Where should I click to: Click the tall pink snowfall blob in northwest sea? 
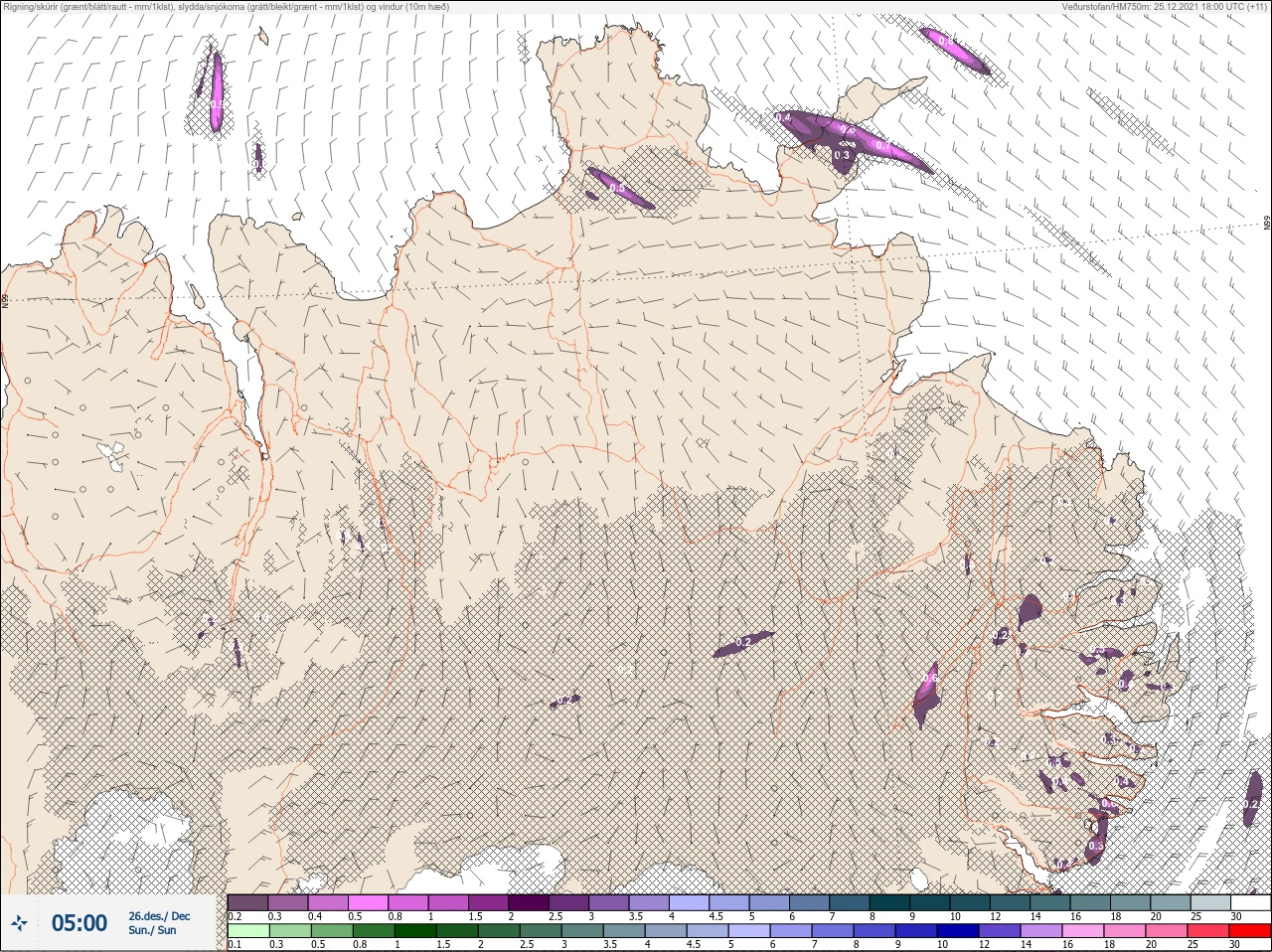tap(216, 91)
